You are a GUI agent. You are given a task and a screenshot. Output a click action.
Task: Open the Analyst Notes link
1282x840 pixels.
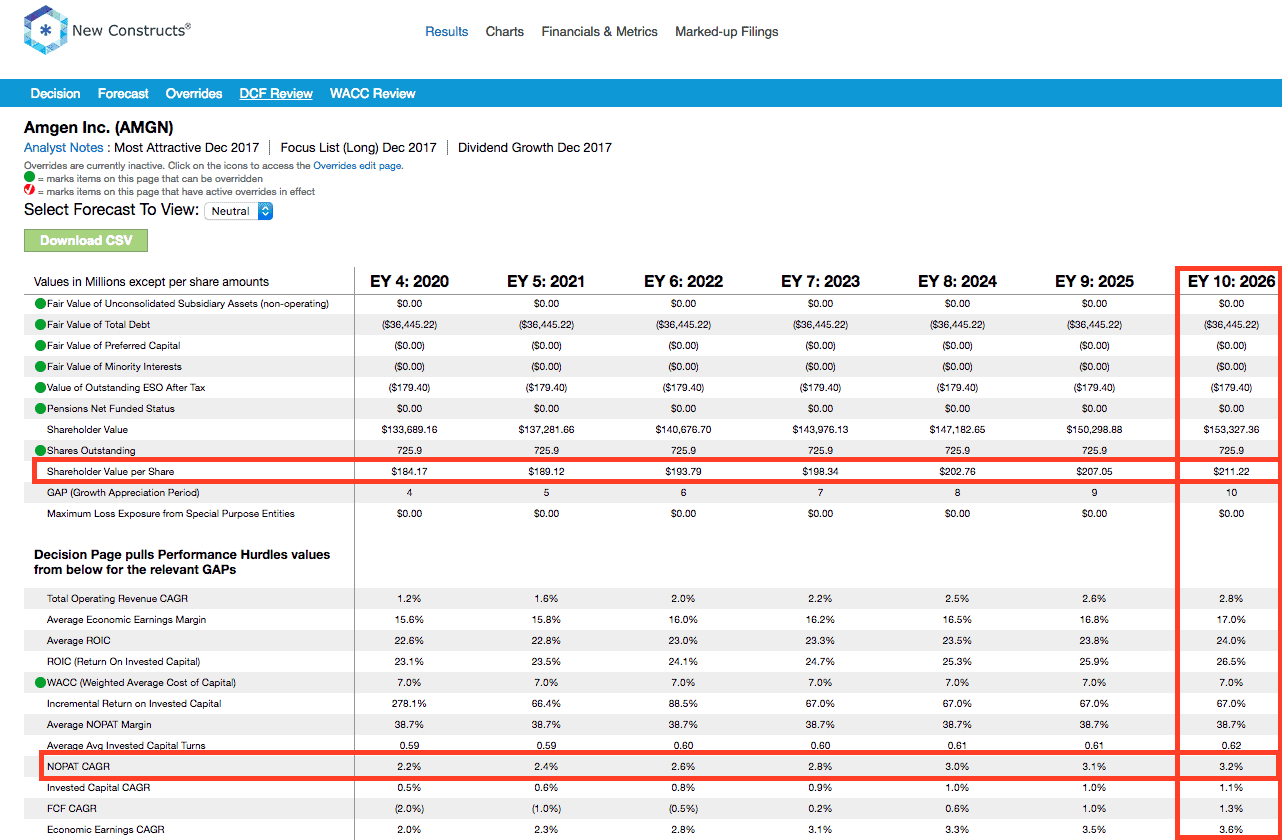click(64, 147)
